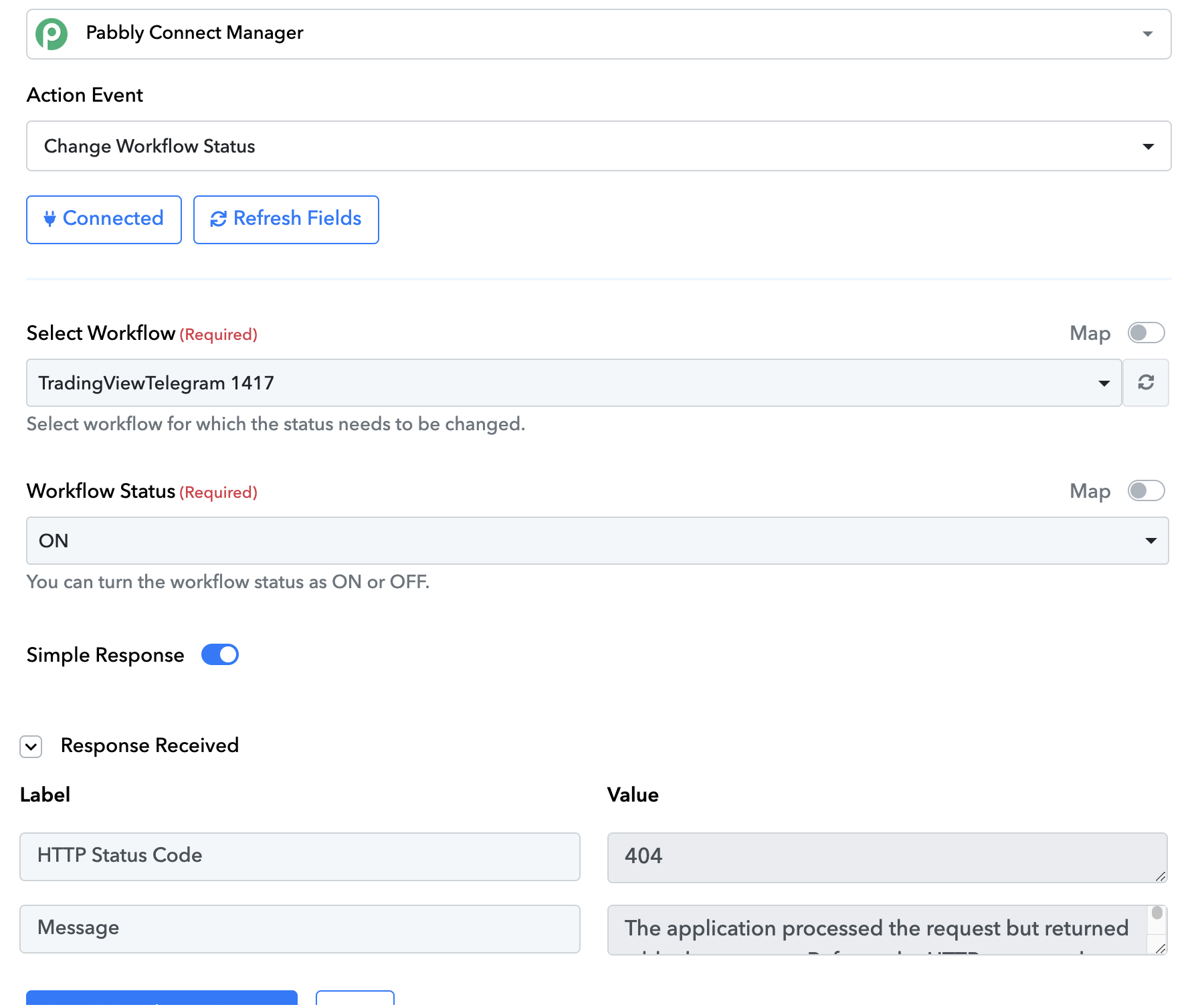Collapse the Response Received section
This screenshot has width=1204, height=1005.
[31, 746]
